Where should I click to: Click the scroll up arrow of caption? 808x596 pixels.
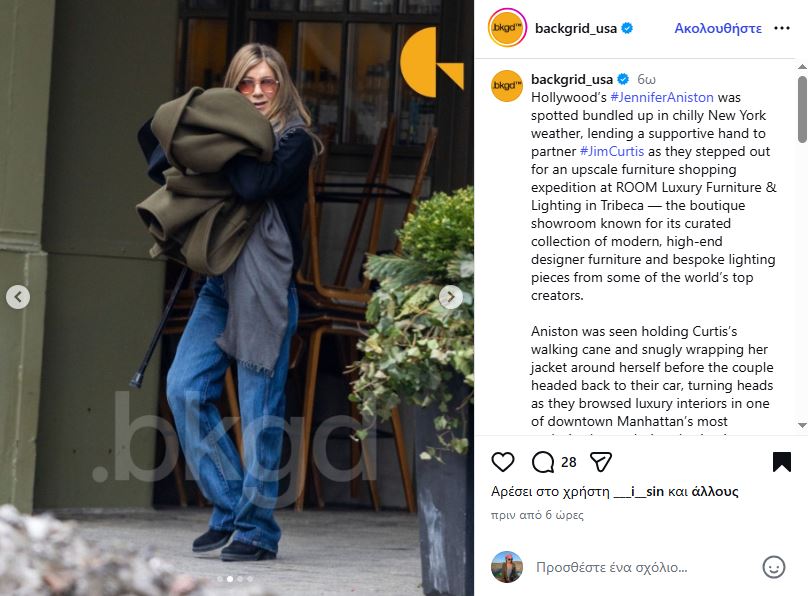pyautogui.click(x=802, y=67)
